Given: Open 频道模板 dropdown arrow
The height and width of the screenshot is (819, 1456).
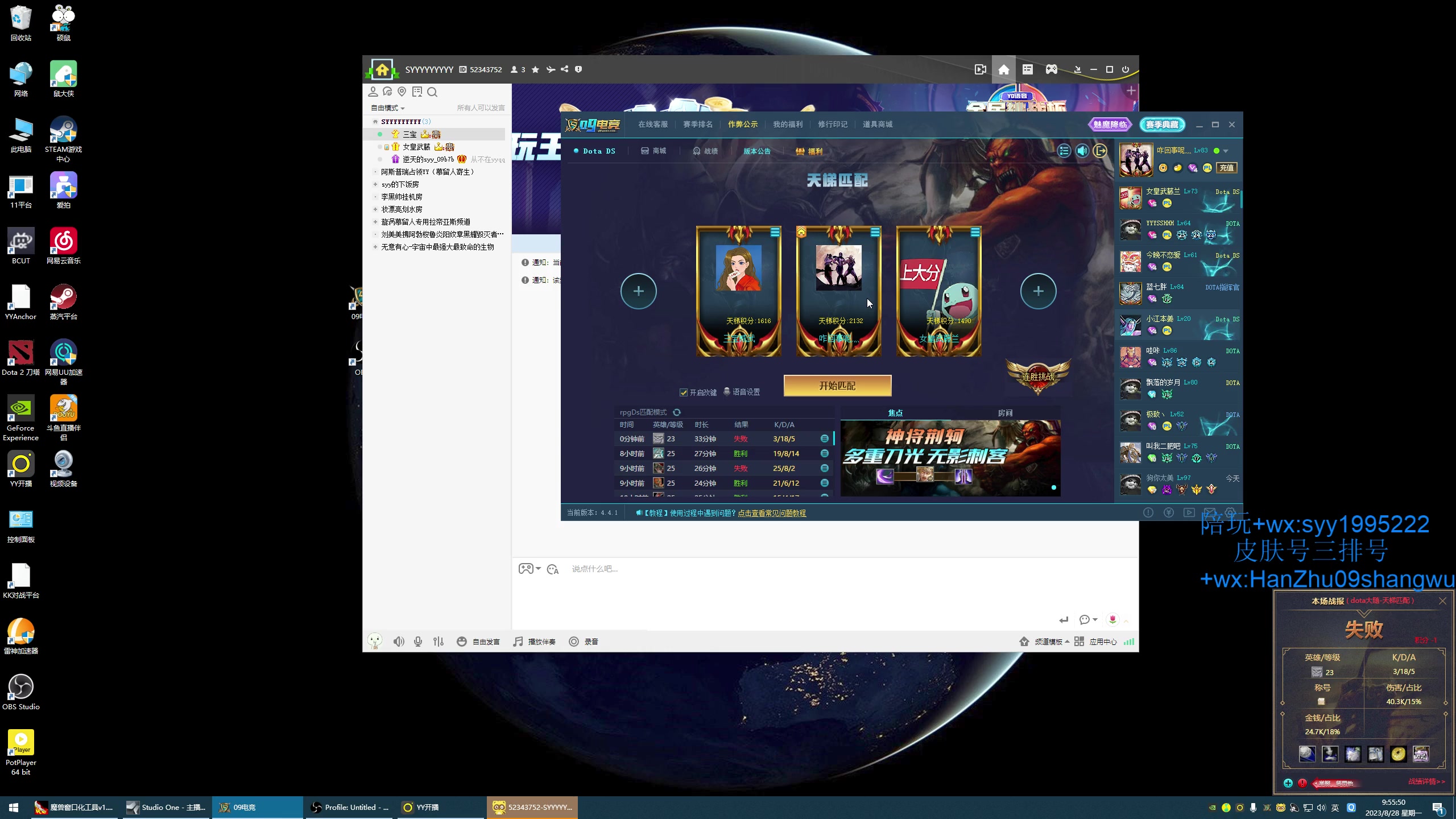Looking at the screenshot, I should pyautogui.click(x=1068, y=642).
